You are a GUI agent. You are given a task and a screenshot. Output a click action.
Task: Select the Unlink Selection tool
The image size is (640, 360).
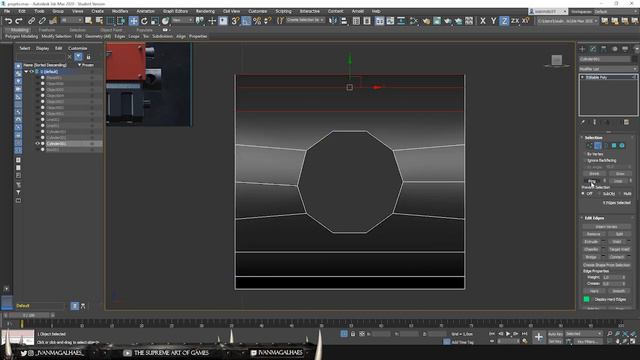coord(42,20)
